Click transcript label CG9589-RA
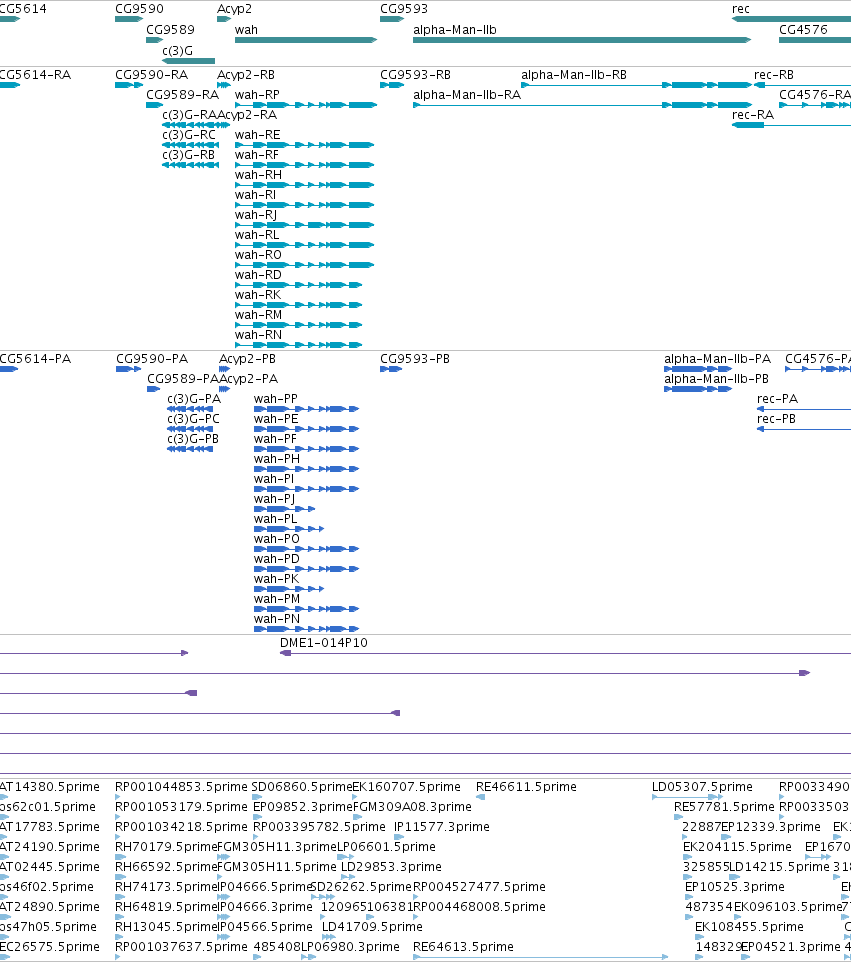851x962 pixels. tap(182, 95)
